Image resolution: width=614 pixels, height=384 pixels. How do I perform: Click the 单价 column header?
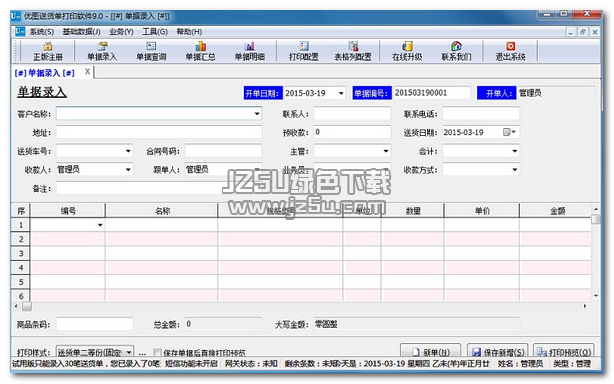[482, 211]
